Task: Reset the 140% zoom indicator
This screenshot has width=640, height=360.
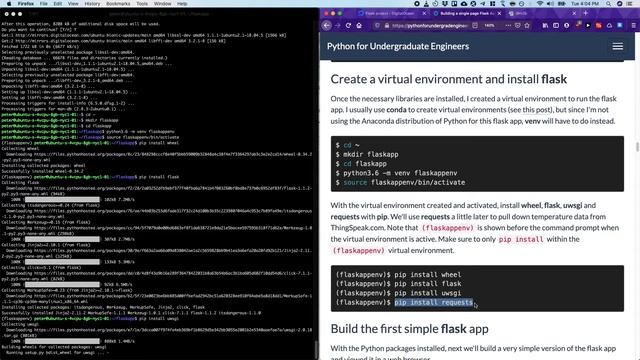Action: coord(489,25)
